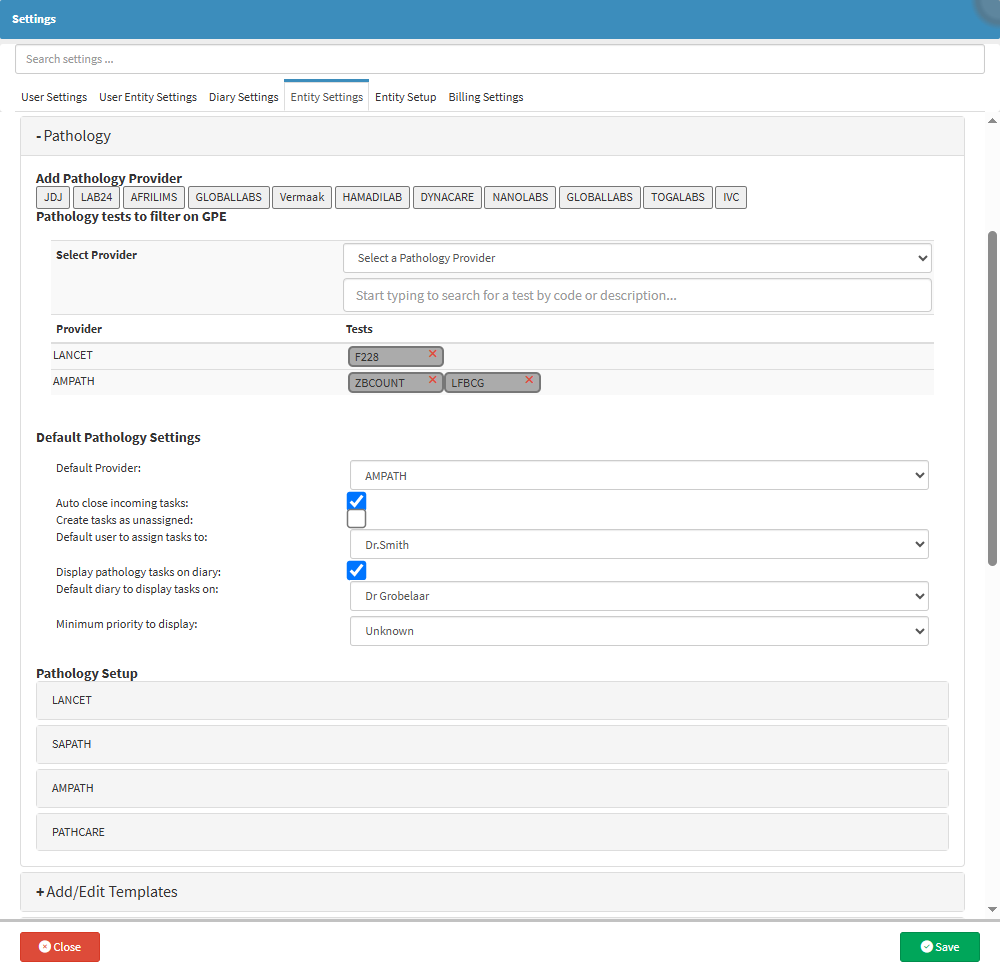The height and width of the screenshot is (972, 1000).
Task: Remove the LFBCG test tag
Action: coord(529,380)
